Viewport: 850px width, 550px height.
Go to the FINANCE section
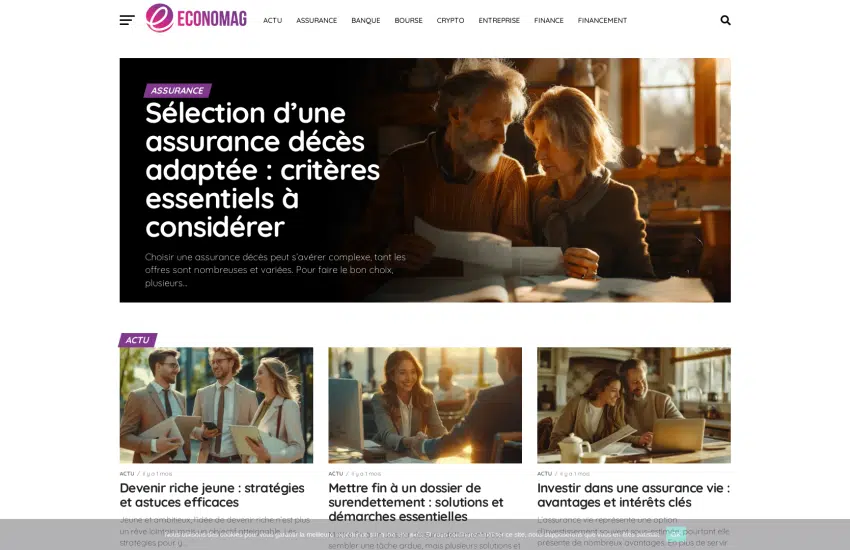point(549,21)
